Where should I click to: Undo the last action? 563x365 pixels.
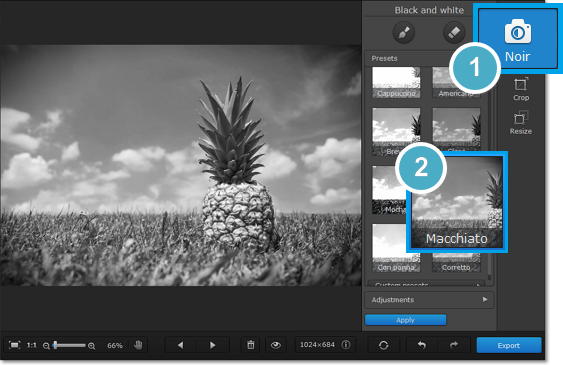click(x=422, y=345)
